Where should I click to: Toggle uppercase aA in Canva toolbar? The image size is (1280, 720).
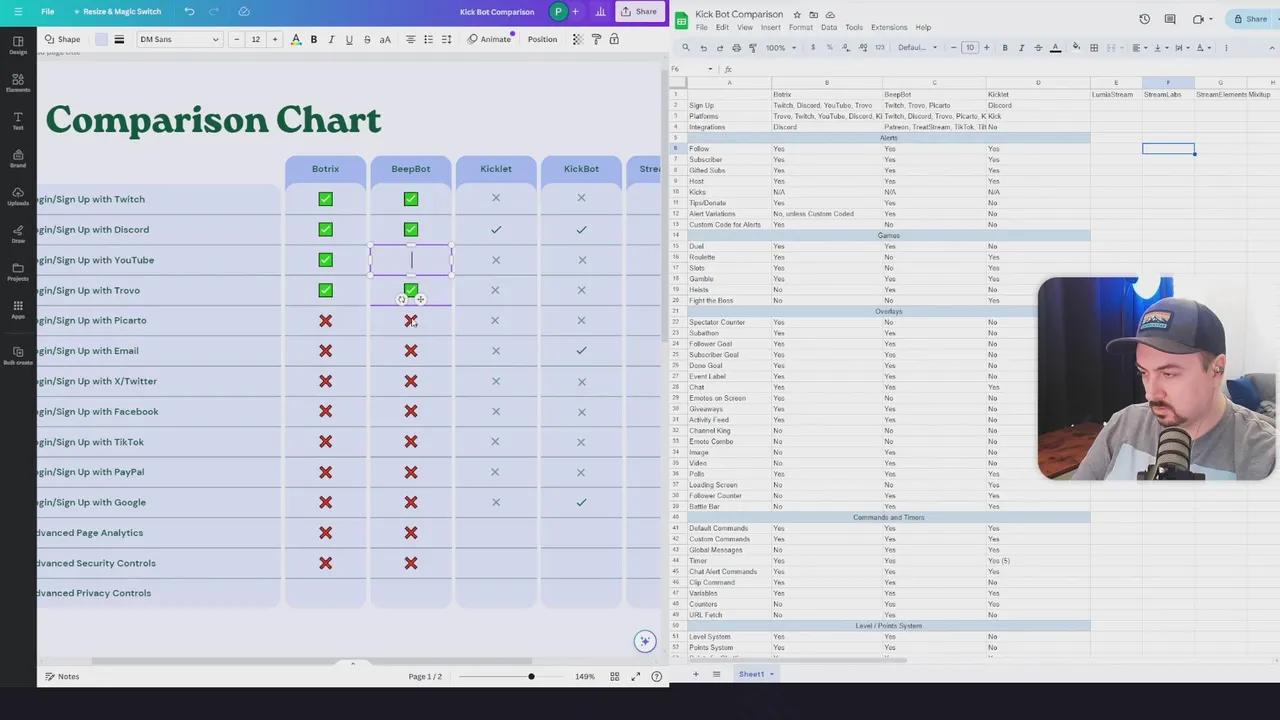click(385, 39)
